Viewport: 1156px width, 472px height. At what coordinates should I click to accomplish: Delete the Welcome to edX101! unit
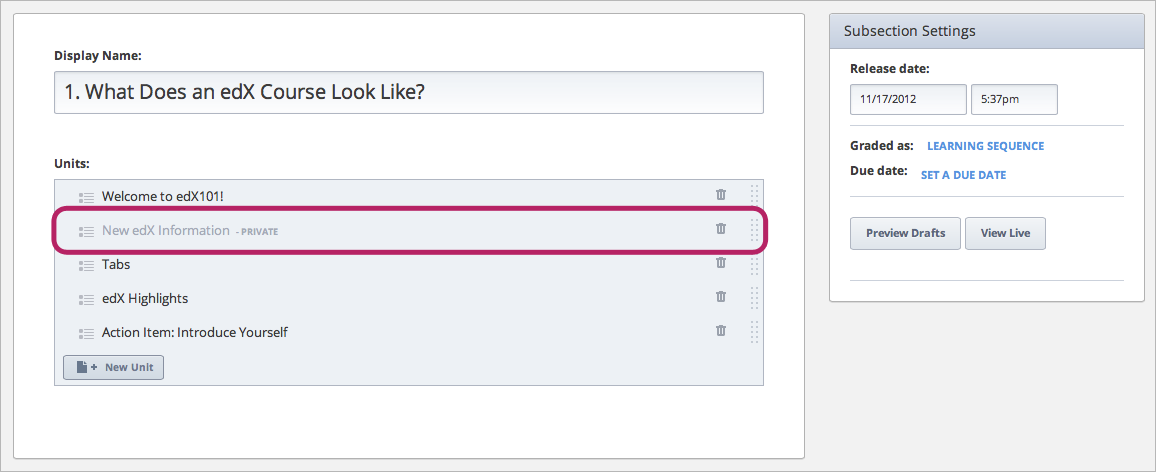(720, 195)
